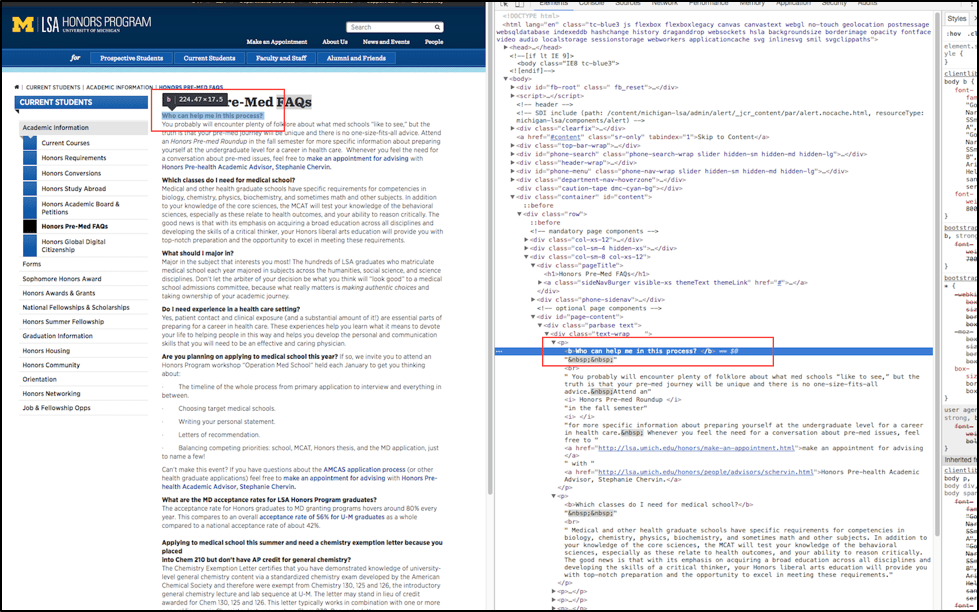Click the ACADEMIC INFORMATION breadcrumb link

click(119, 87)
